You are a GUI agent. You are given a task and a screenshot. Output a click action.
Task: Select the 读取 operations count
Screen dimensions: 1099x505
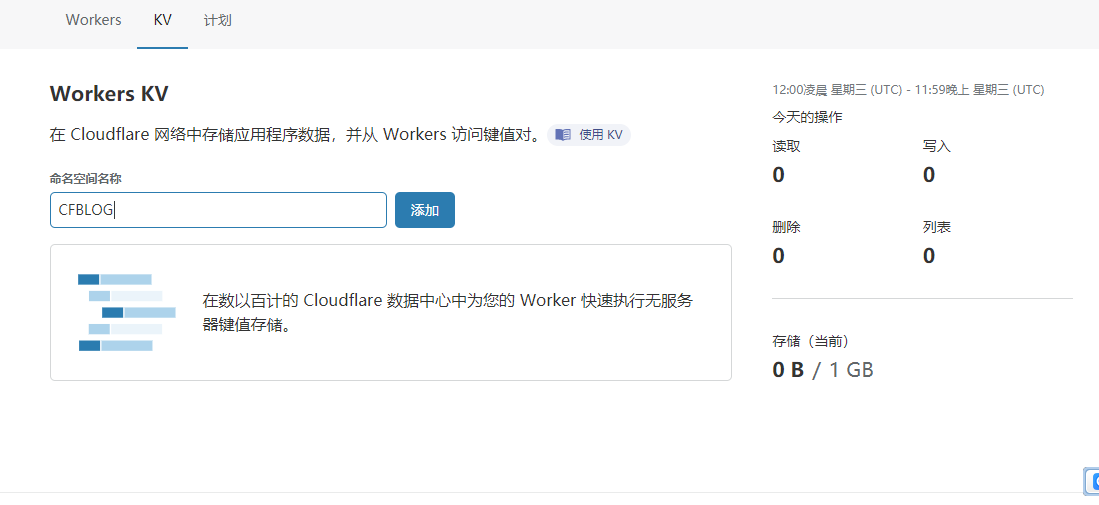(x=779, y=174)
